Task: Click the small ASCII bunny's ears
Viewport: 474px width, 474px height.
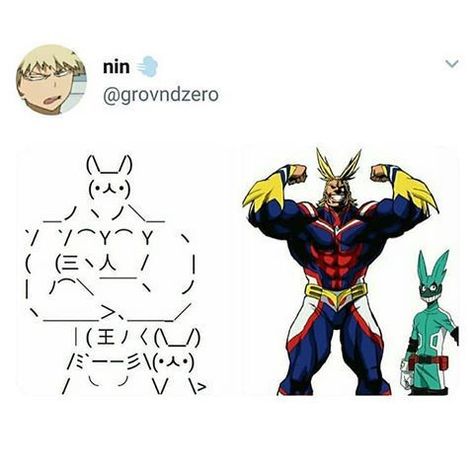Action: [x=178, y=338]
